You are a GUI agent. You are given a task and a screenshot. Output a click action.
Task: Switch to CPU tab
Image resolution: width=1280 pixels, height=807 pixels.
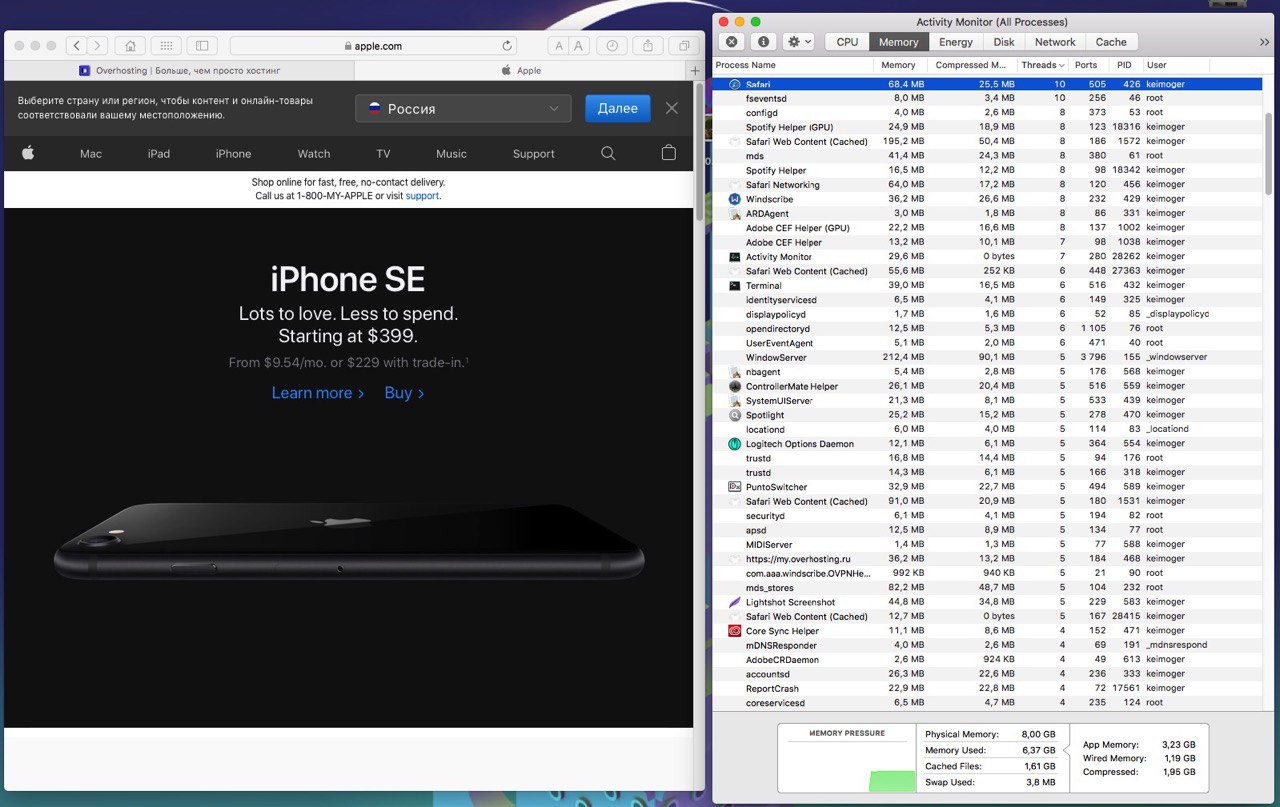pos(847,42)
